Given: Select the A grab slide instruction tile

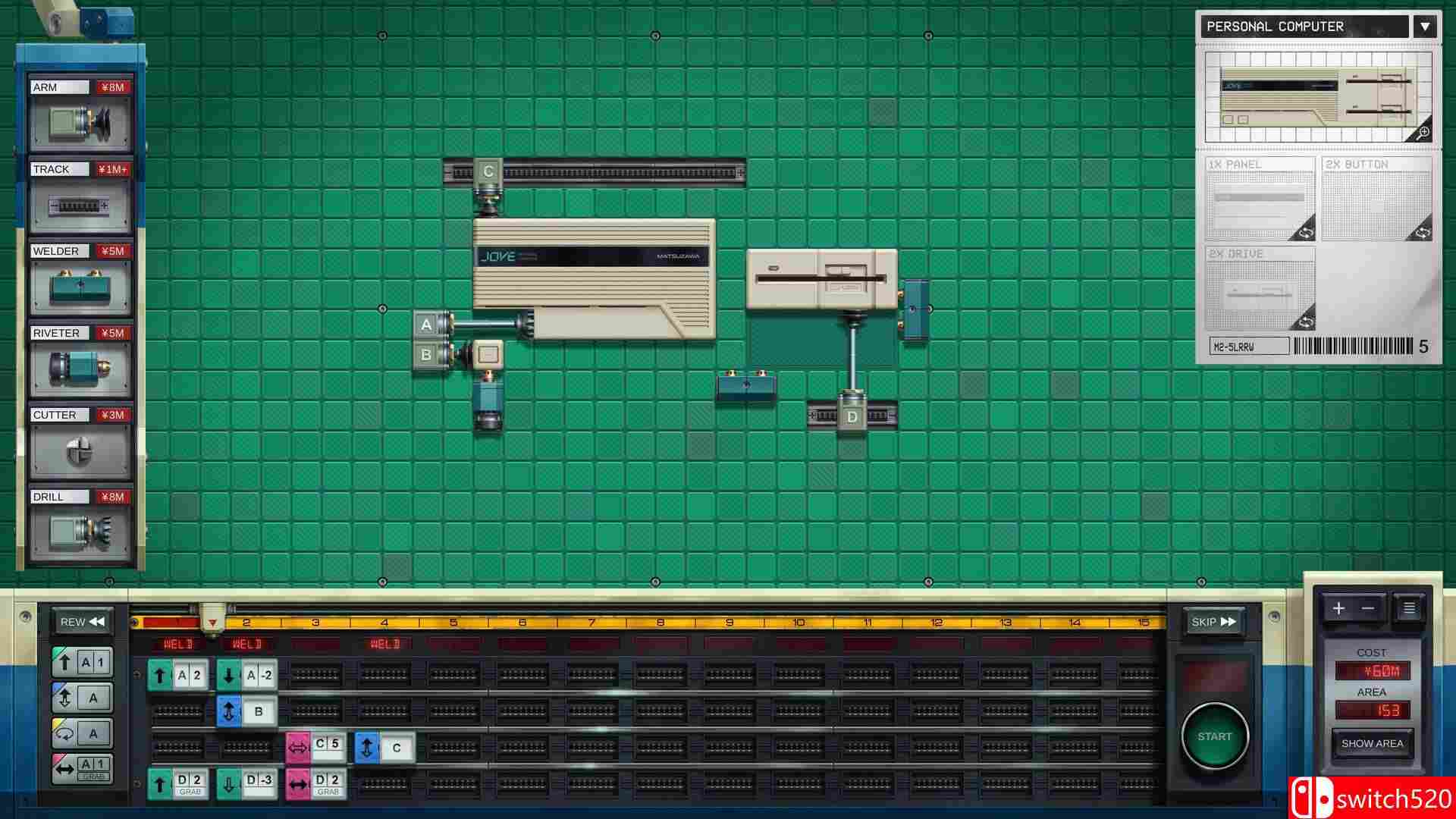Looking at the screenshot, I should click(82, 768).
